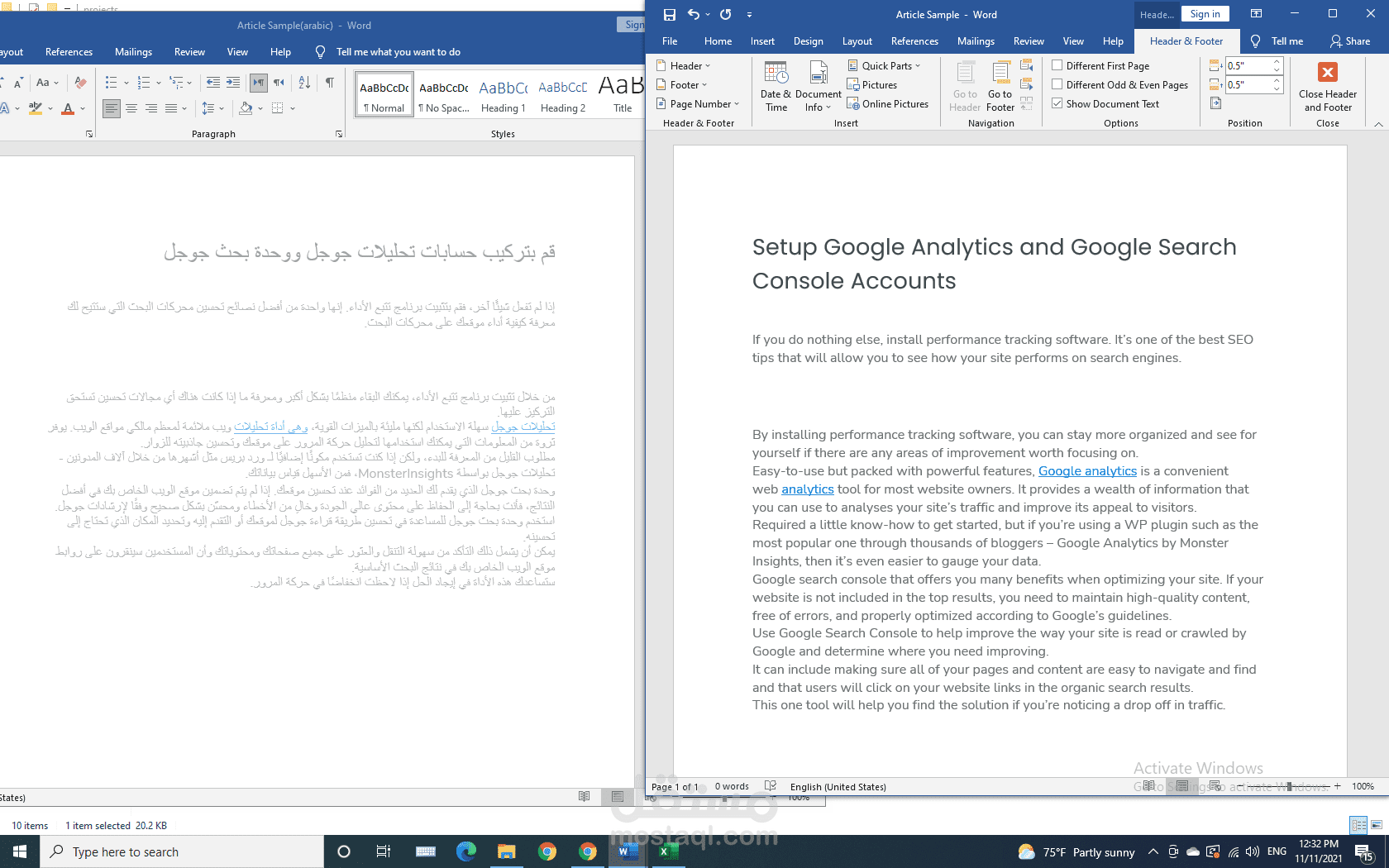Enable Different First Page checkbox
The width and height of the screenshot is (1389, 868).
(1057, 65)
